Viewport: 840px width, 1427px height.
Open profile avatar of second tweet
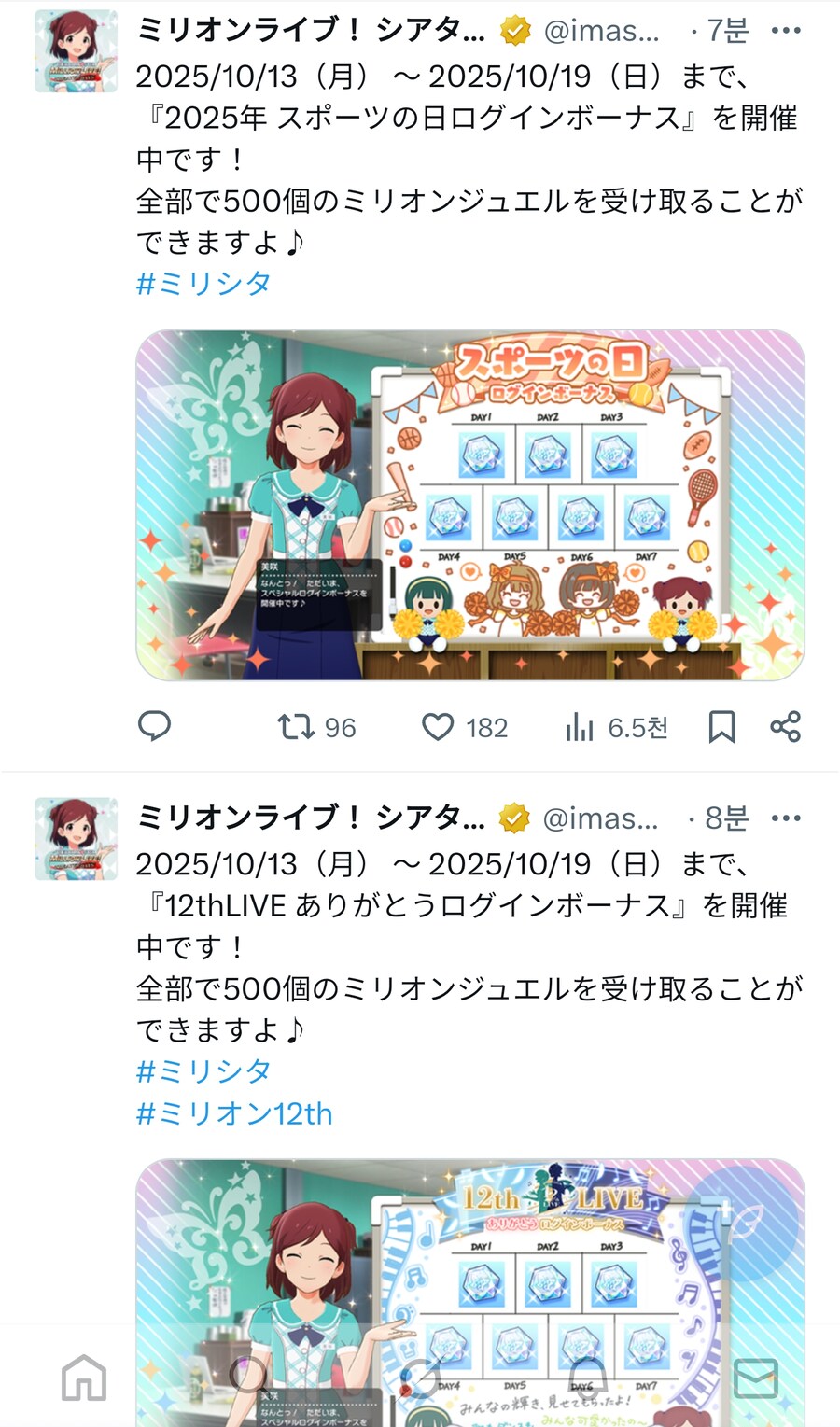click(x=76, y=839)
